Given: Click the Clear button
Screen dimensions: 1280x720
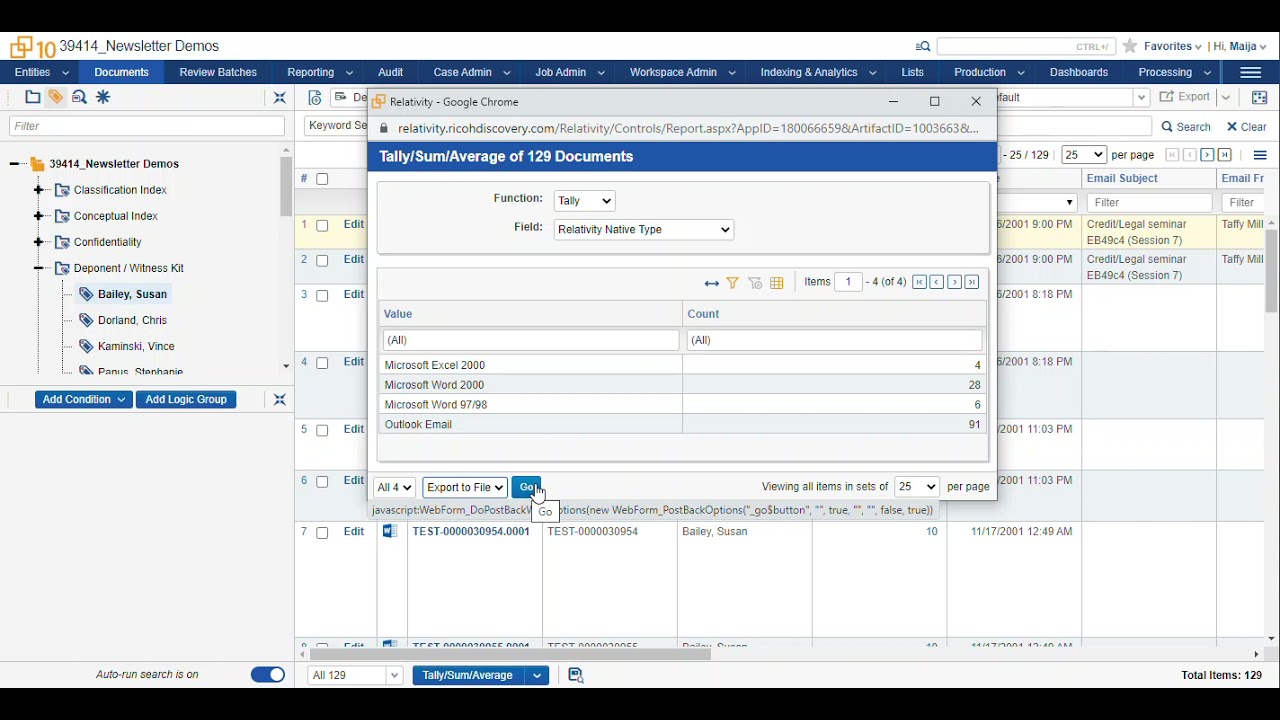Looking at the screenshot, I should pyautogui.click(x=1247, y=127).
